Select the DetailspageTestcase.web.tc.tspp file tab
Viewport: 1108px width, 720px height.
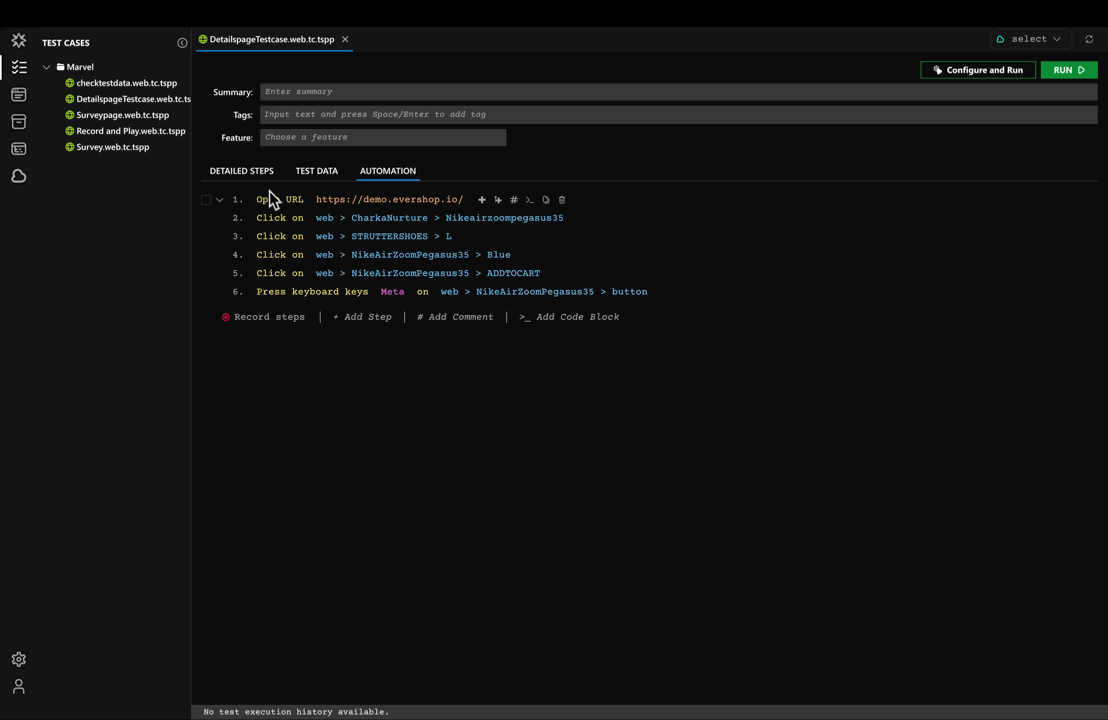pyautogui.click(x=271, y=40)
